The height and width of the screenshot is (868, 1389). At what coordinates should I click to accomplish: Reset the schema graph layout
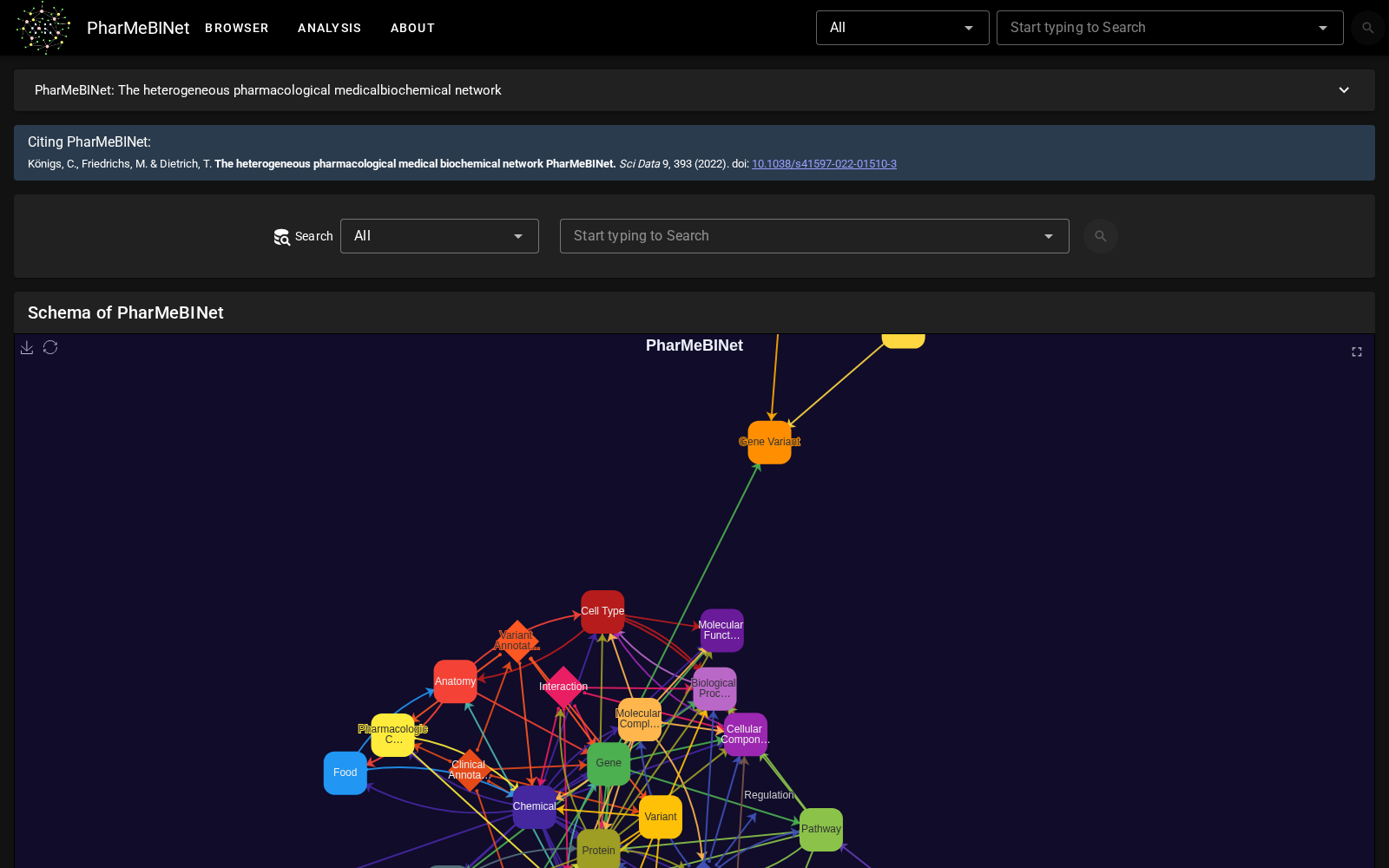(50, 347)
